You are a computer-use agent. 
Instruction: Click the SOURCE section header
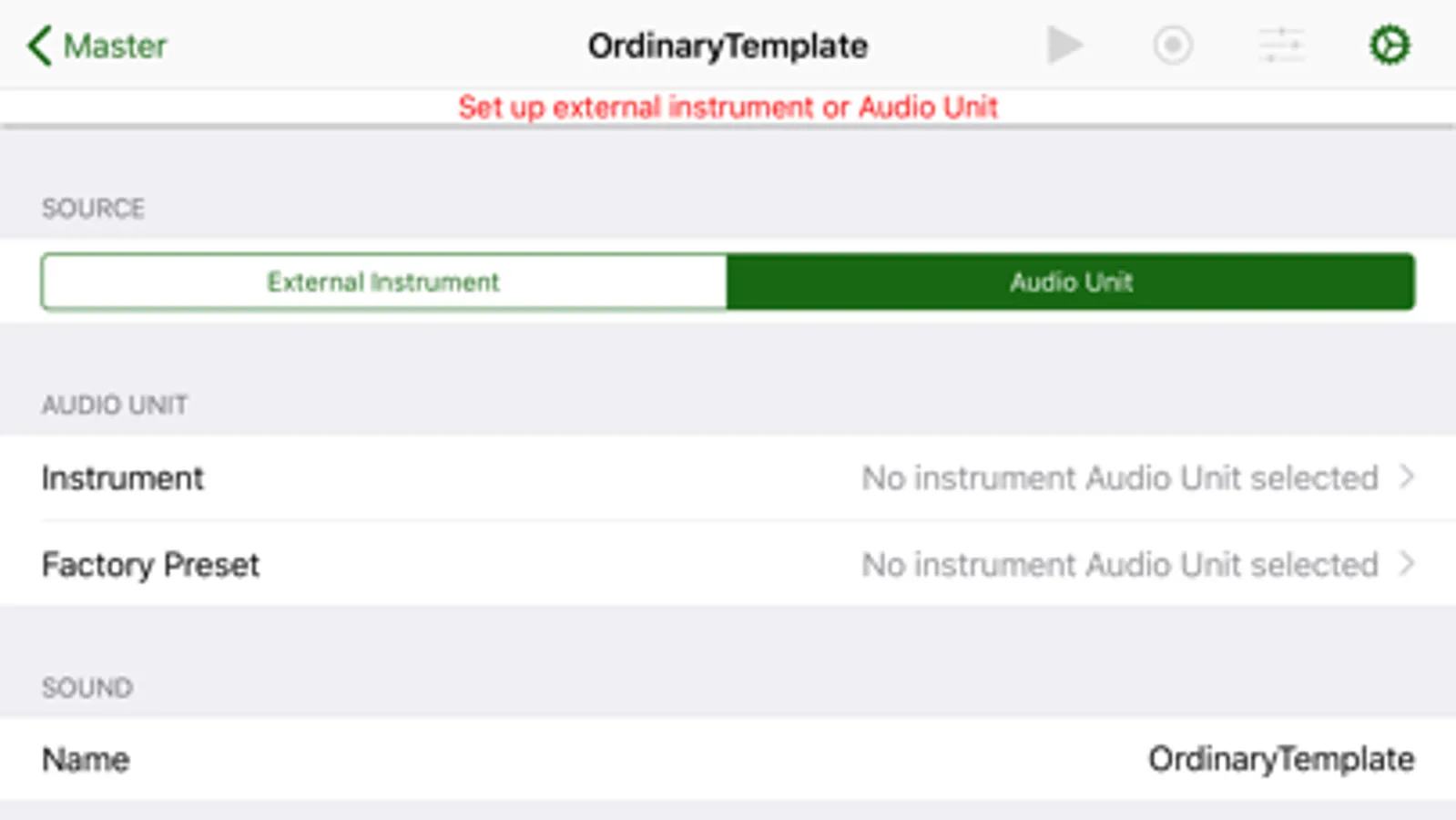tap(93, 209)
